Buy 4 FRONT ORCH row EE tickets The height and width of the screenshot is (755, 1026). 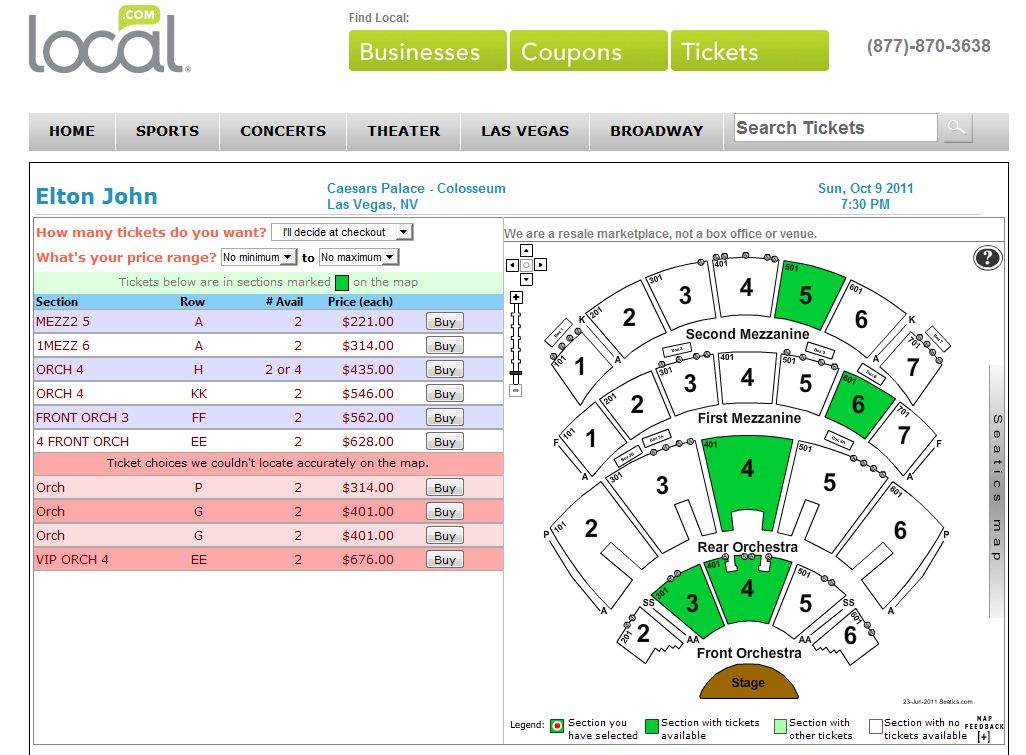click(445, 442)
